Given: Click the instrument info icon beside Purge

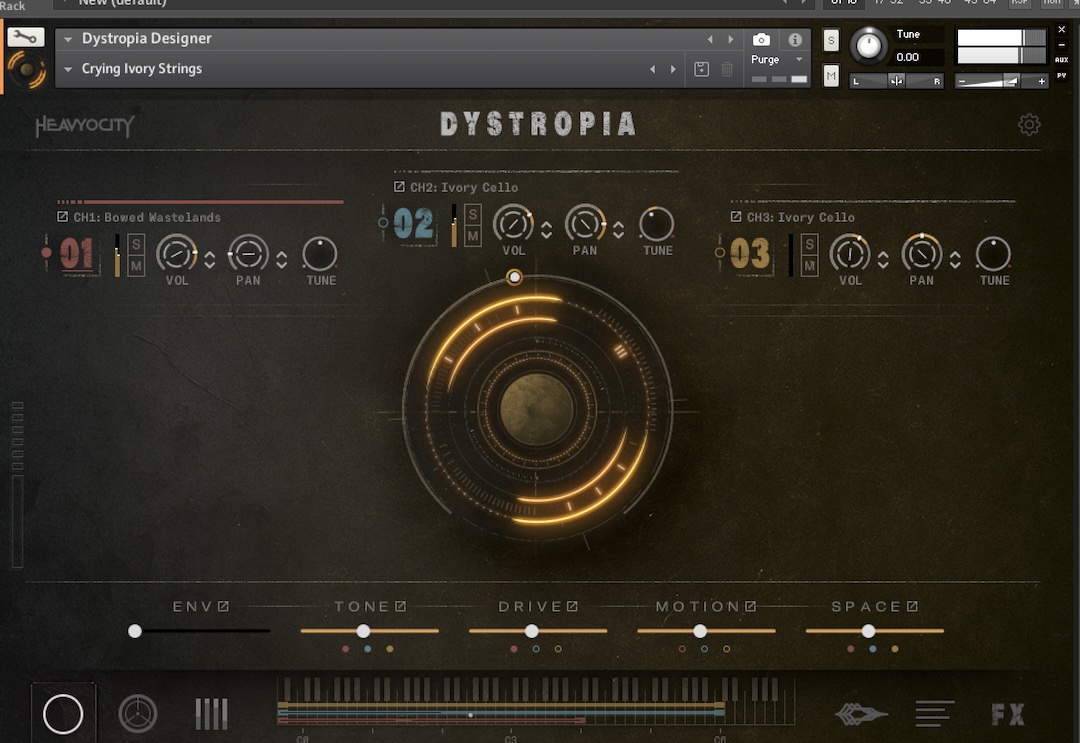Looking at the screenshot, I should tap(793, 38).
